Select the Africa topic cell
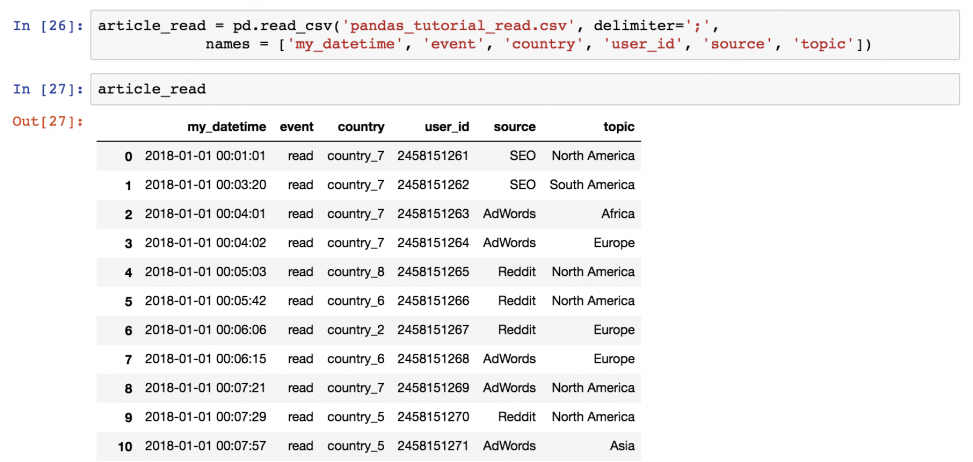This screenshot has width=973, height=462. coord(617,214)
